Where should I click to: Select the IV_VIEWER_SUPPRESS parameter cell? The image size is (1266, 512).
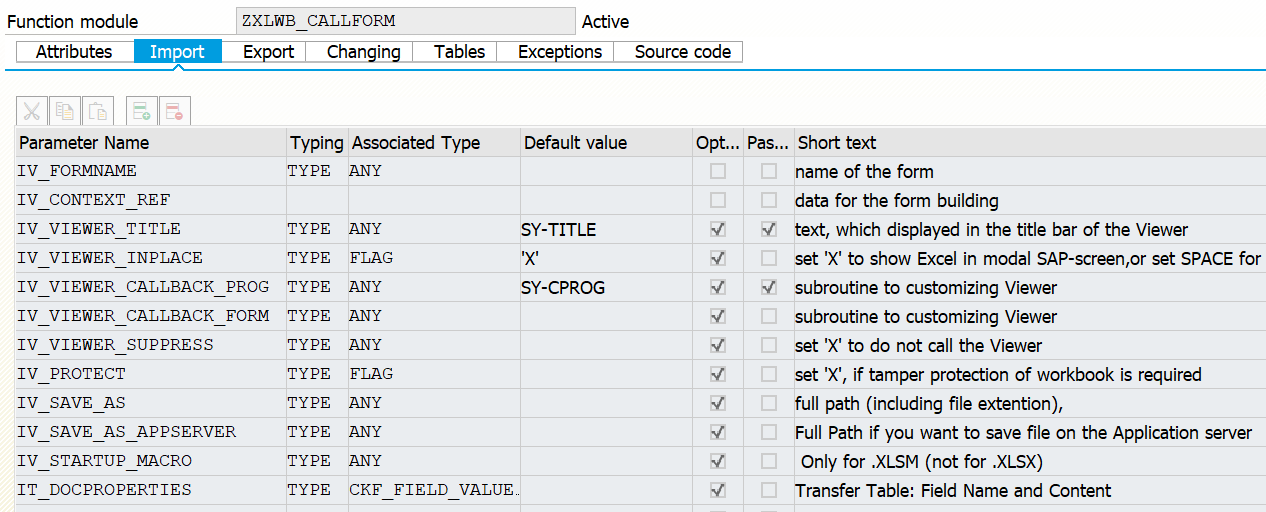point(151,345)
